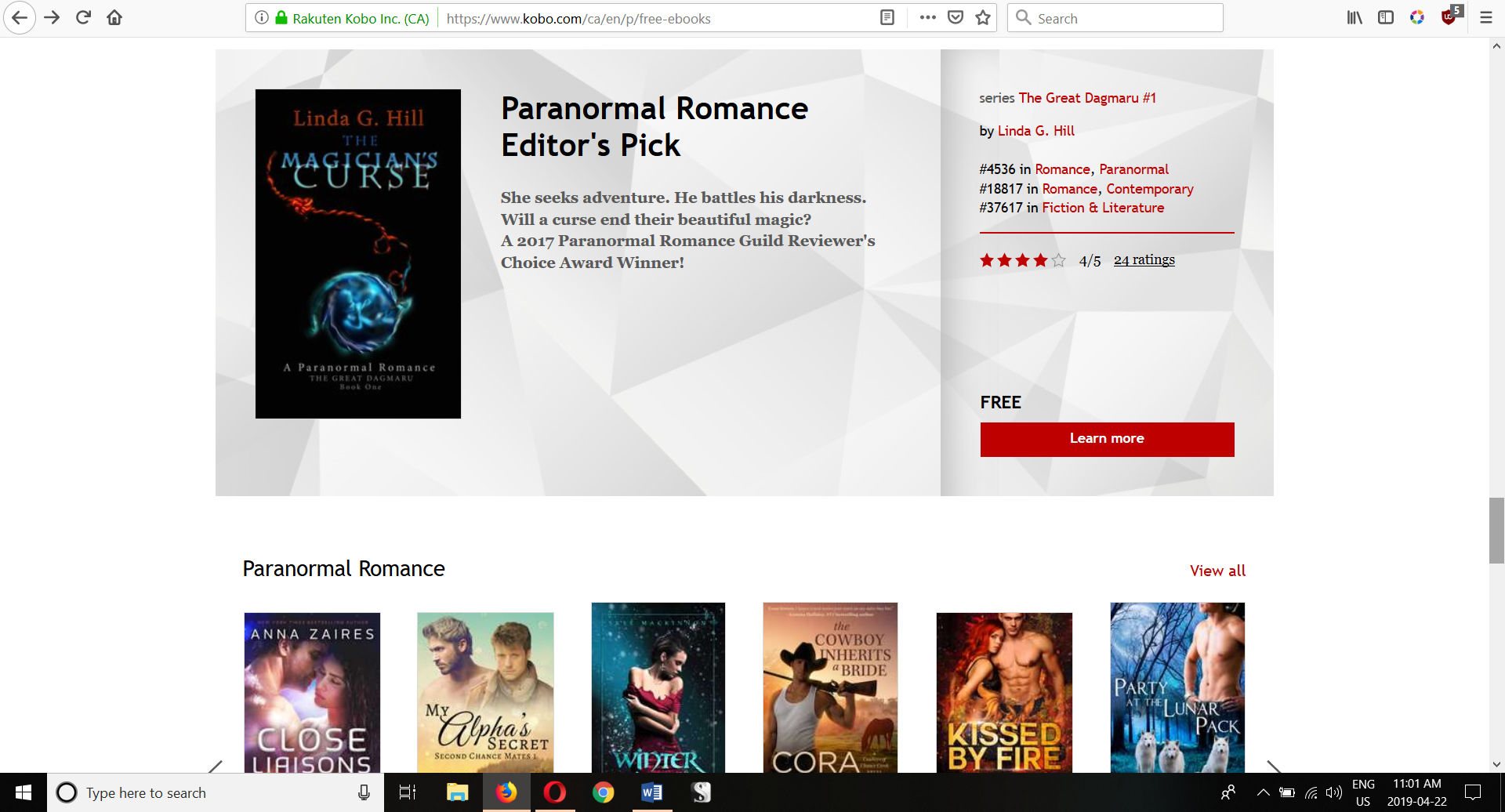This screenshot has height=812, width=1505.
Task: Go to the browser Home page
Action: 114,17
